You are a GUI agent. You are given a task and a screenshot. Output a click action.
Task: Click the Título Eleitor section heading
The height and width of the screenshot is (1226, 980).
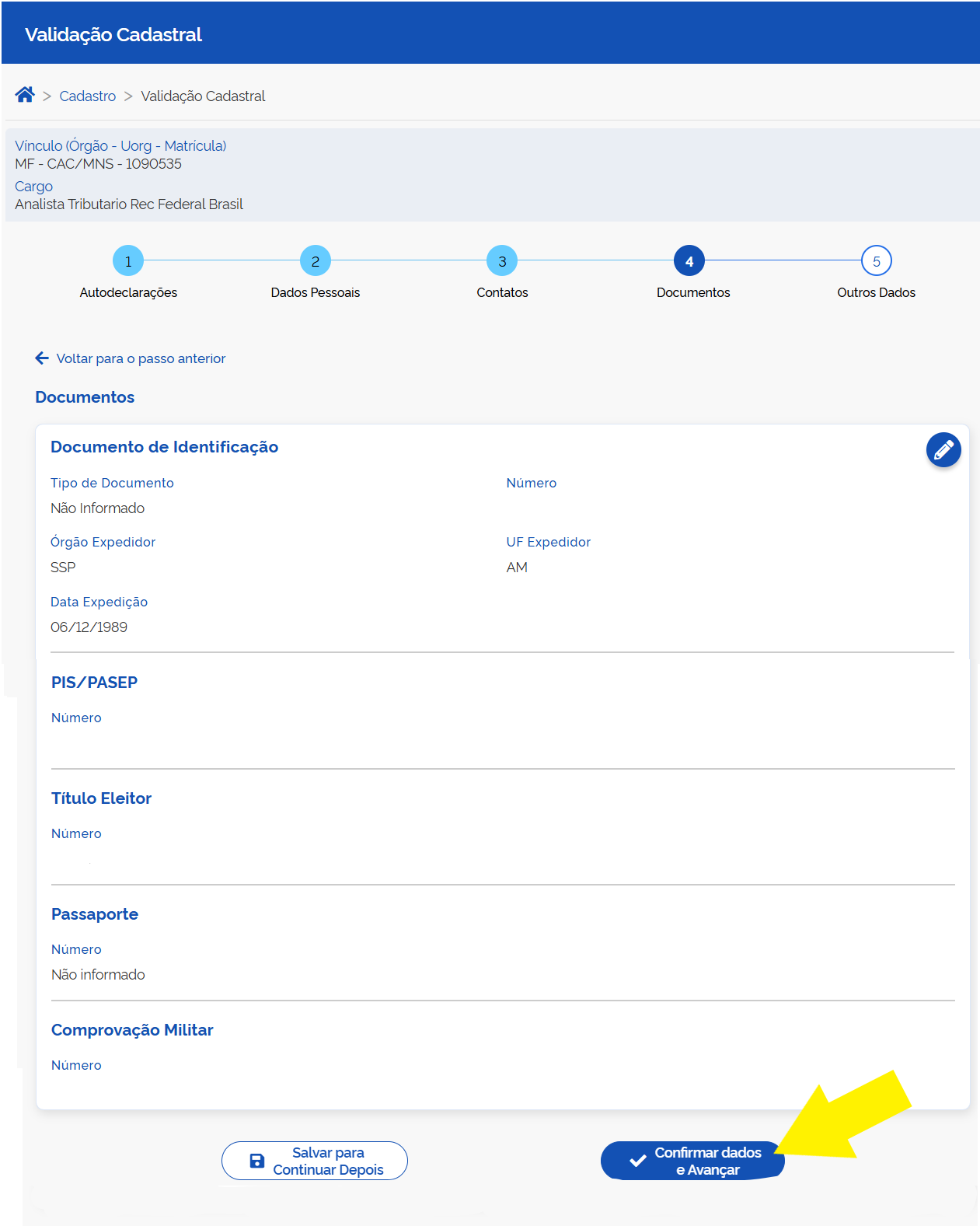click(x=101, y=798)
